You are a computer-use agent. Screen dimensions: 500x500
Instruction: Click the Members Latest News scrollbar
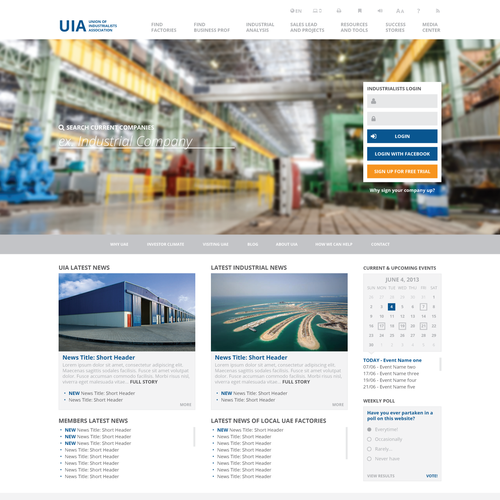click(194, 437)
